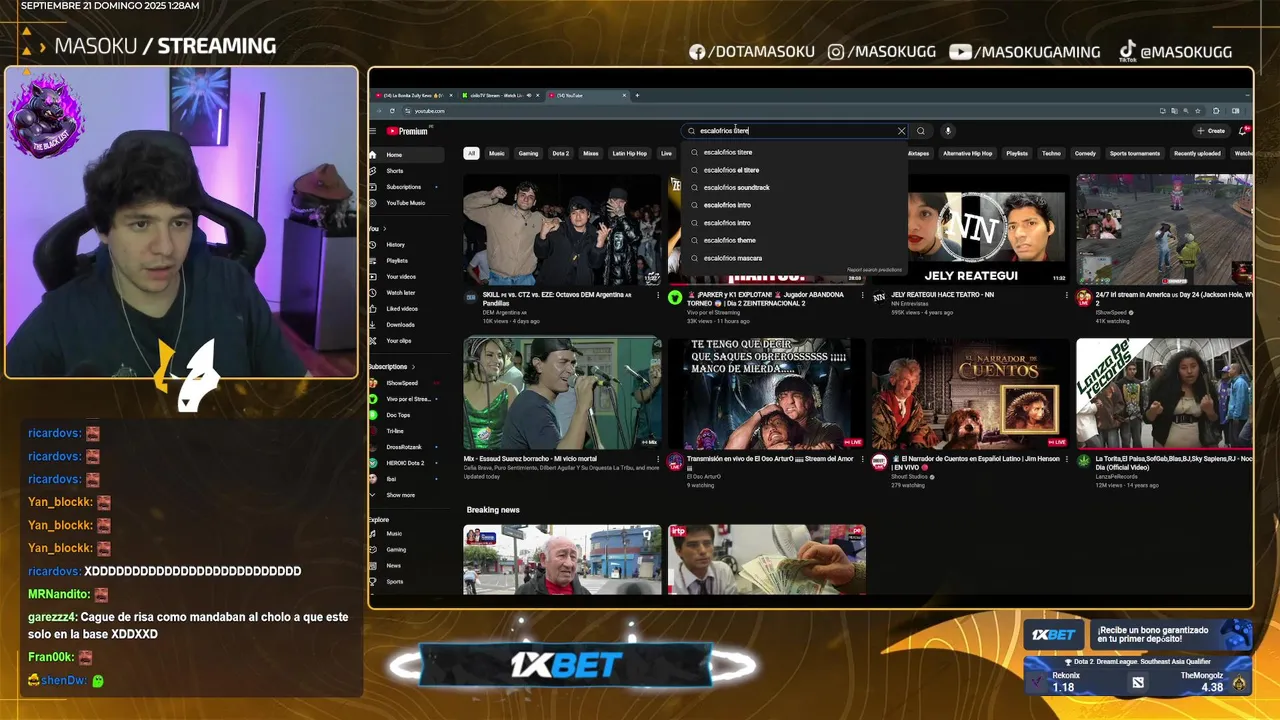The image size is (1280, 720).
Task: Clear the search box with X
Action: [x=901, y=131]
